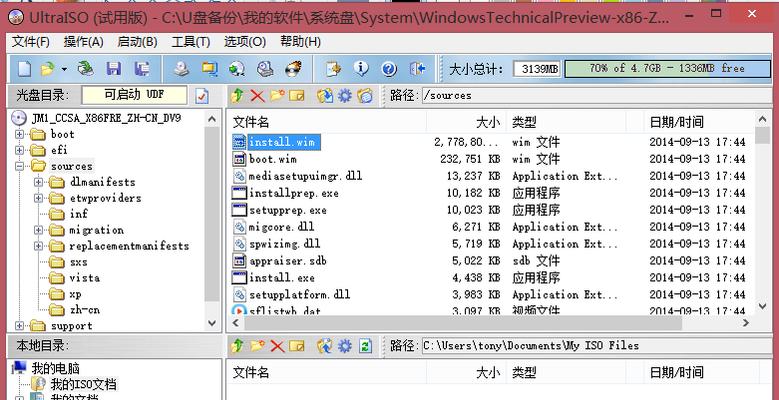Click Rename icon in disc toolbar
Screen dimensions: 779x400
[x=297, y=95]
